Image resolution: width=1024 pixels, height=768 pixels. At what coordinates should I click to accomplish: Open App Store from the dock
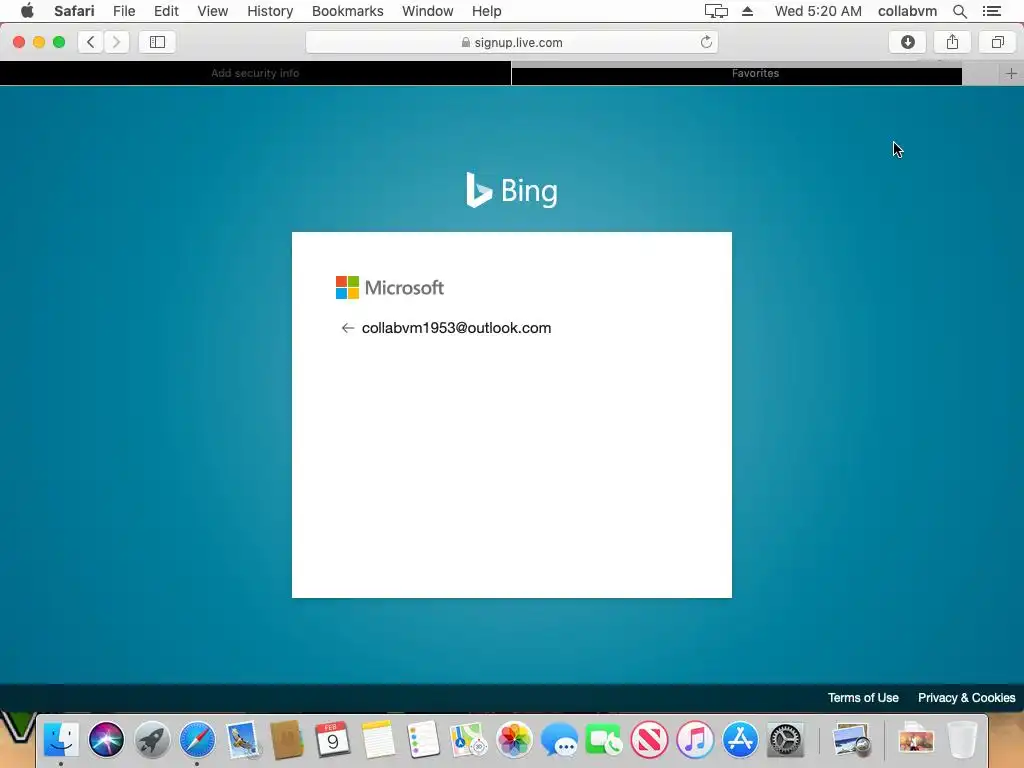click(740, 740)
